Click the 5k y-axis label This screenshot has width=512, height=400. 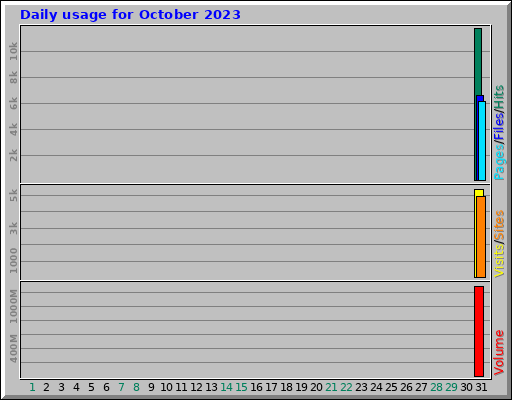[13, 195]
